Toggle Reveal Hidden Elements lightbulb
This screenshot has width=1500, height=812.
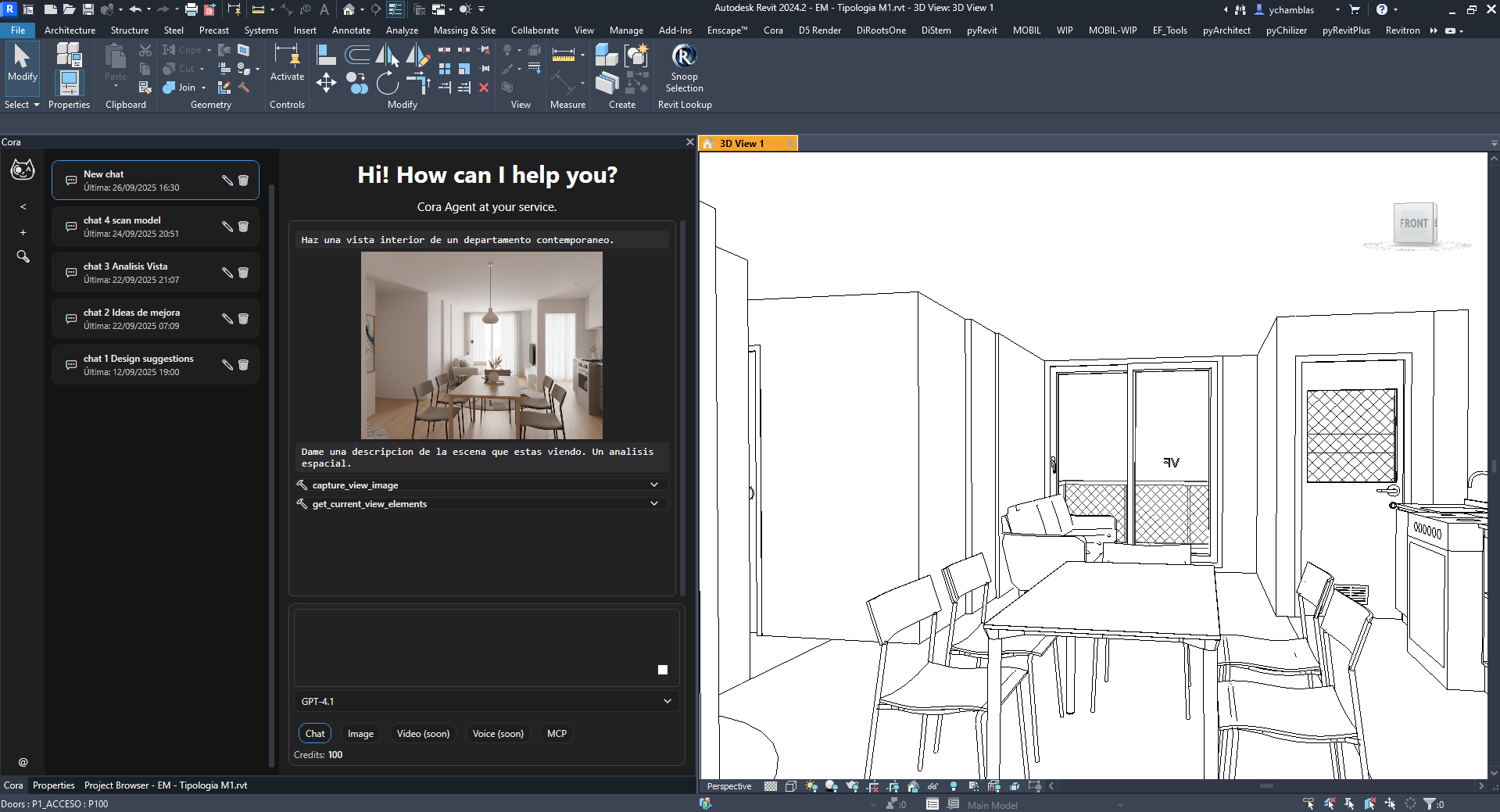click(x=953, y=786)
